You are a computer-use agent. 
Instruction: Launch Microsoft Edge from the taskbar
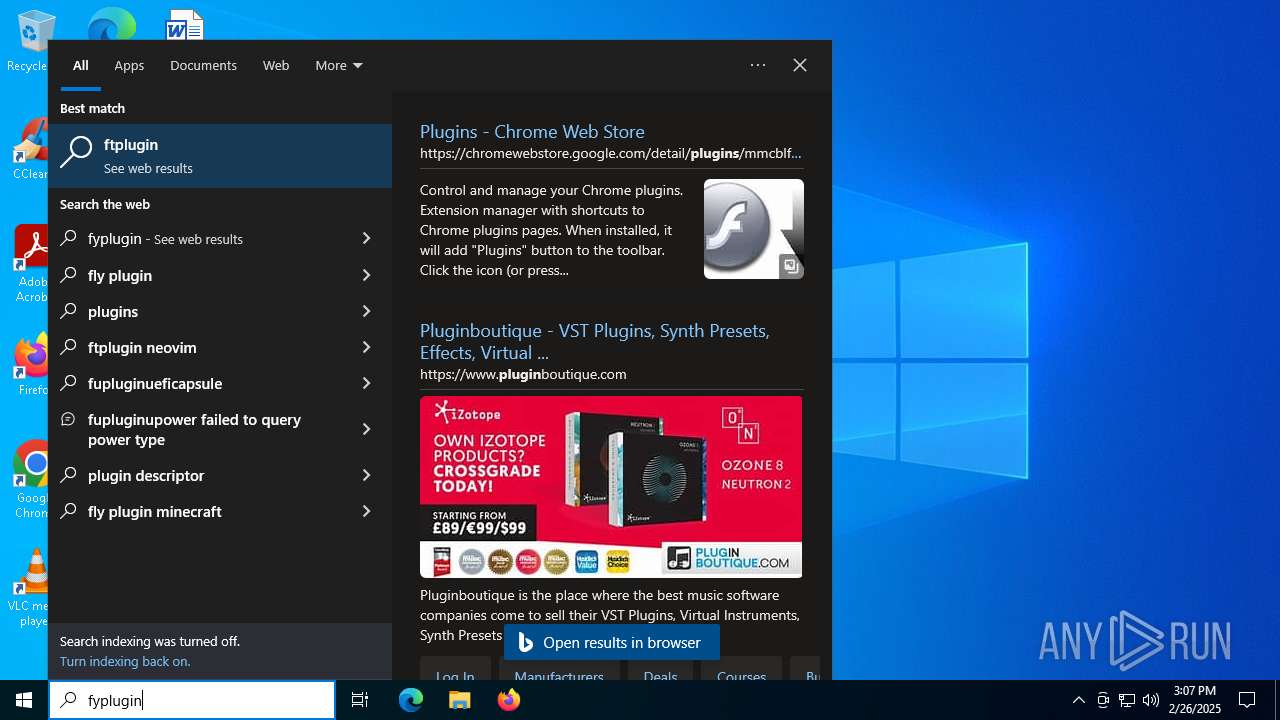pos(411,700)
